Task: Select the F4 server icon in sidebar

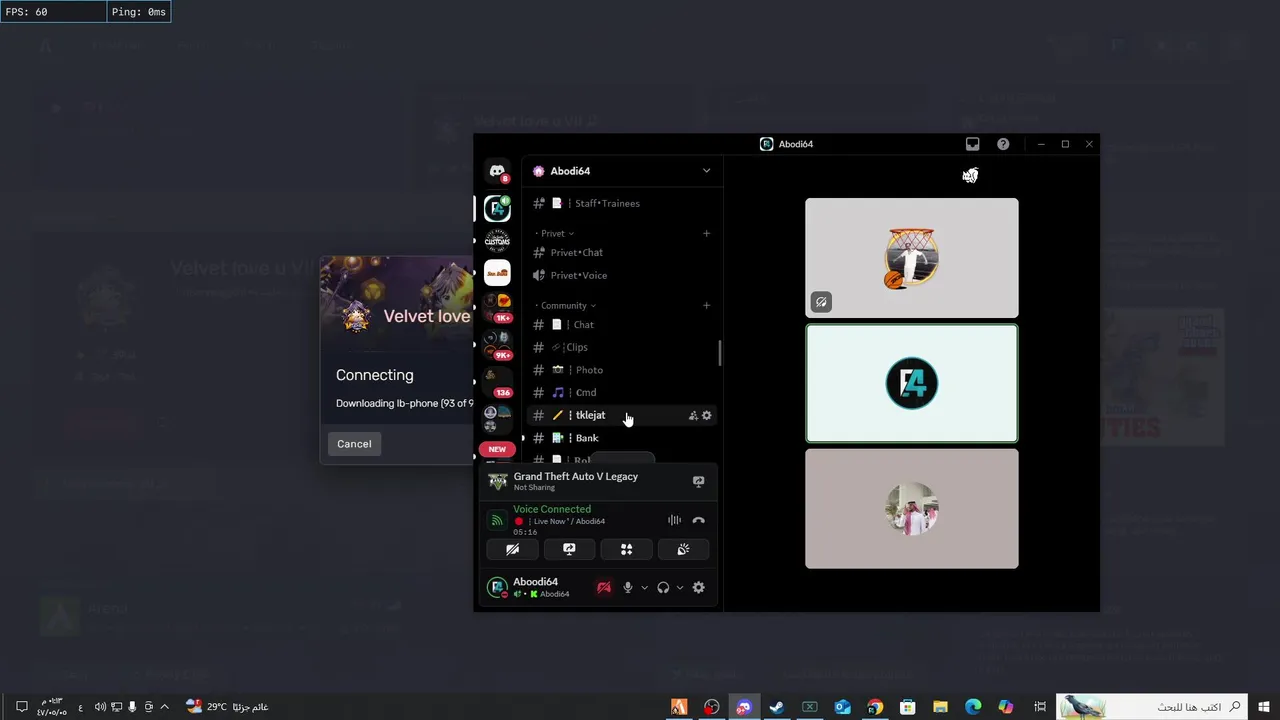Action: (x=497, y=209)
